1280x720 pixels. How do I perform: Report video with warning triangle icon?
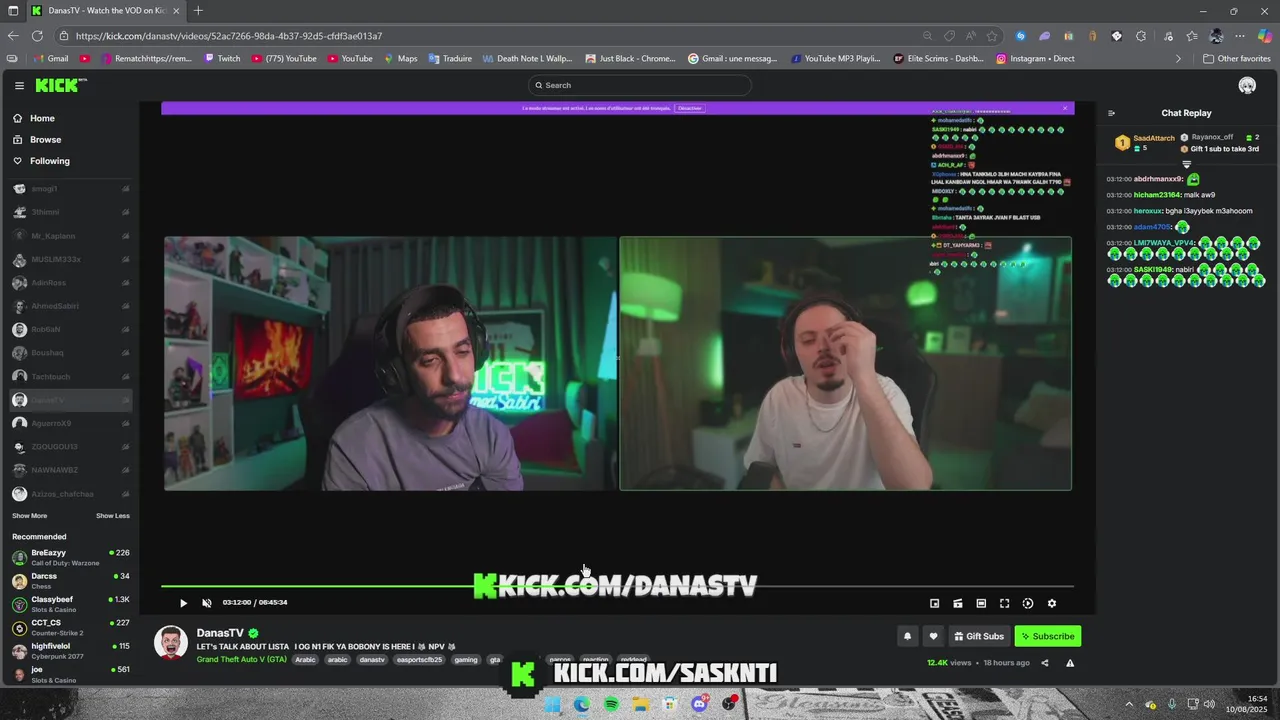pos(1070,663)
